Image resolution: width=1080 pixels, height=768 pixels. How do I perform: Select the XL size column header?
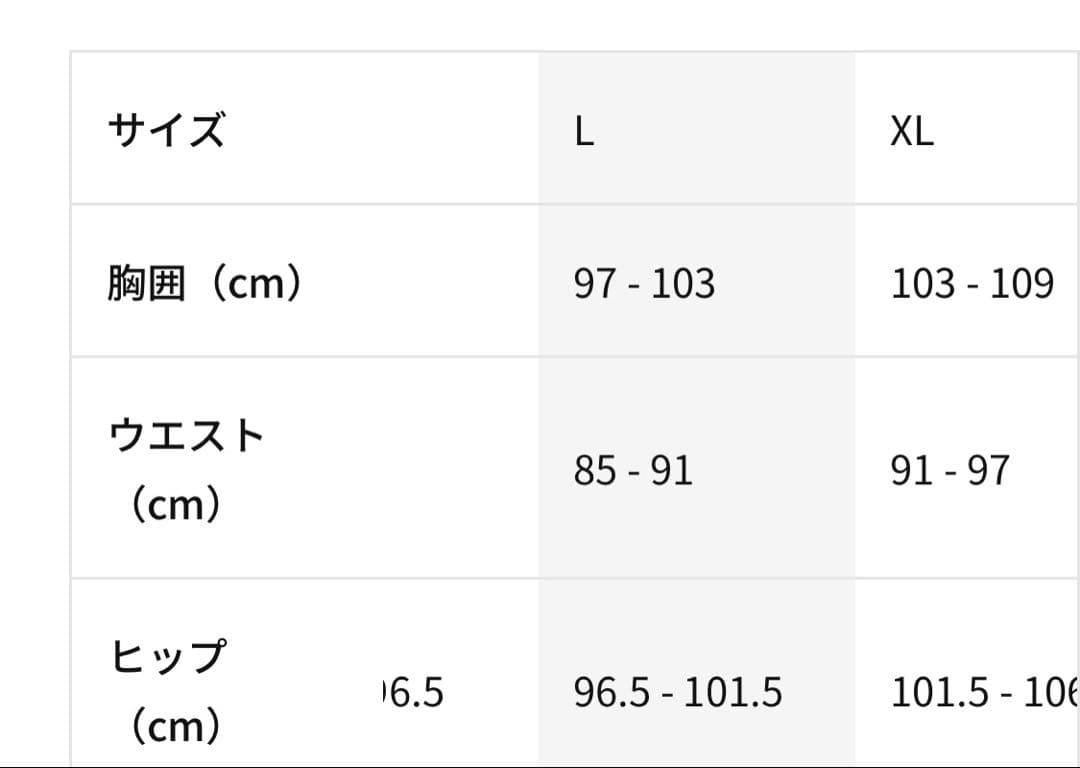[912, 131]
